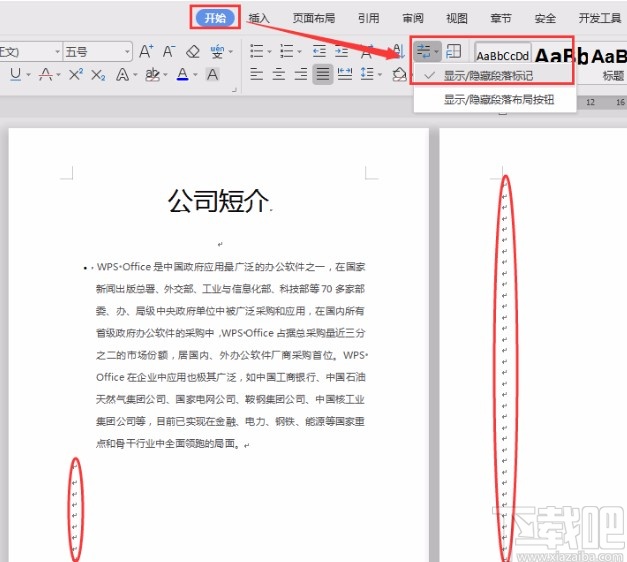Apply the 标题 heading style
Viewport: 627px width, 562px height.
click(613, 75)
